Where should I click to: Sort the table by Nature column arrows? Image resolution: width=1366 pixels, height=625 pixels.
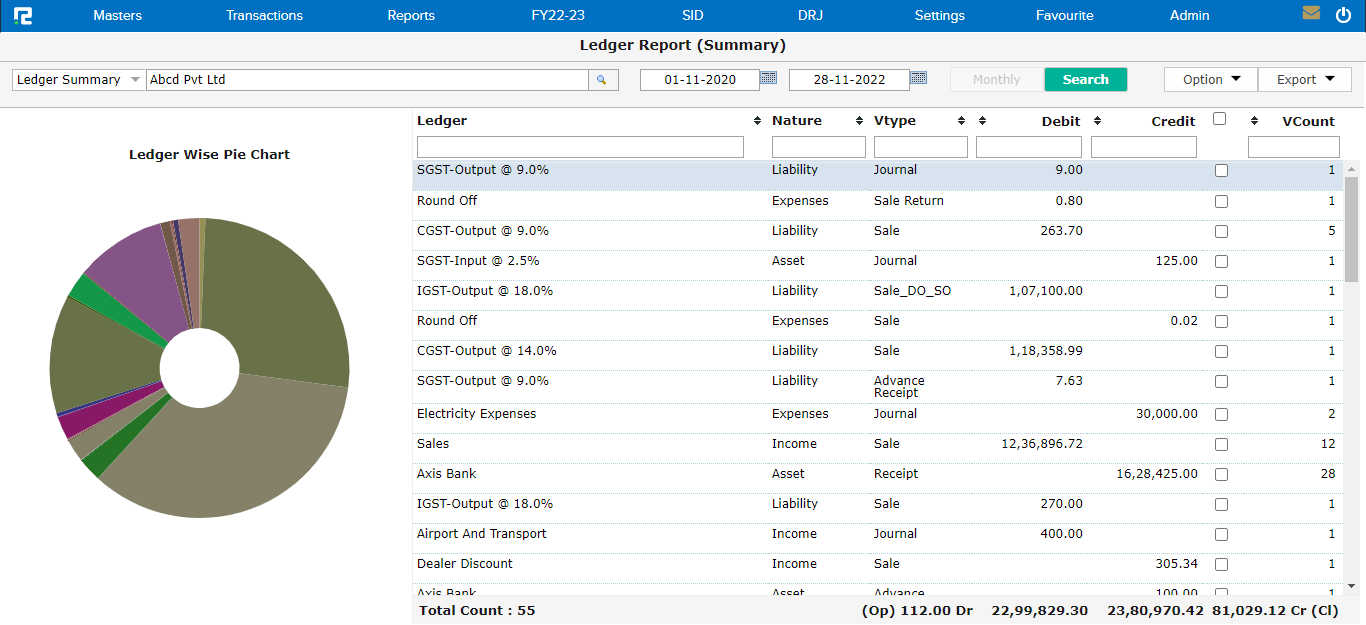click(x=859, y=121)
